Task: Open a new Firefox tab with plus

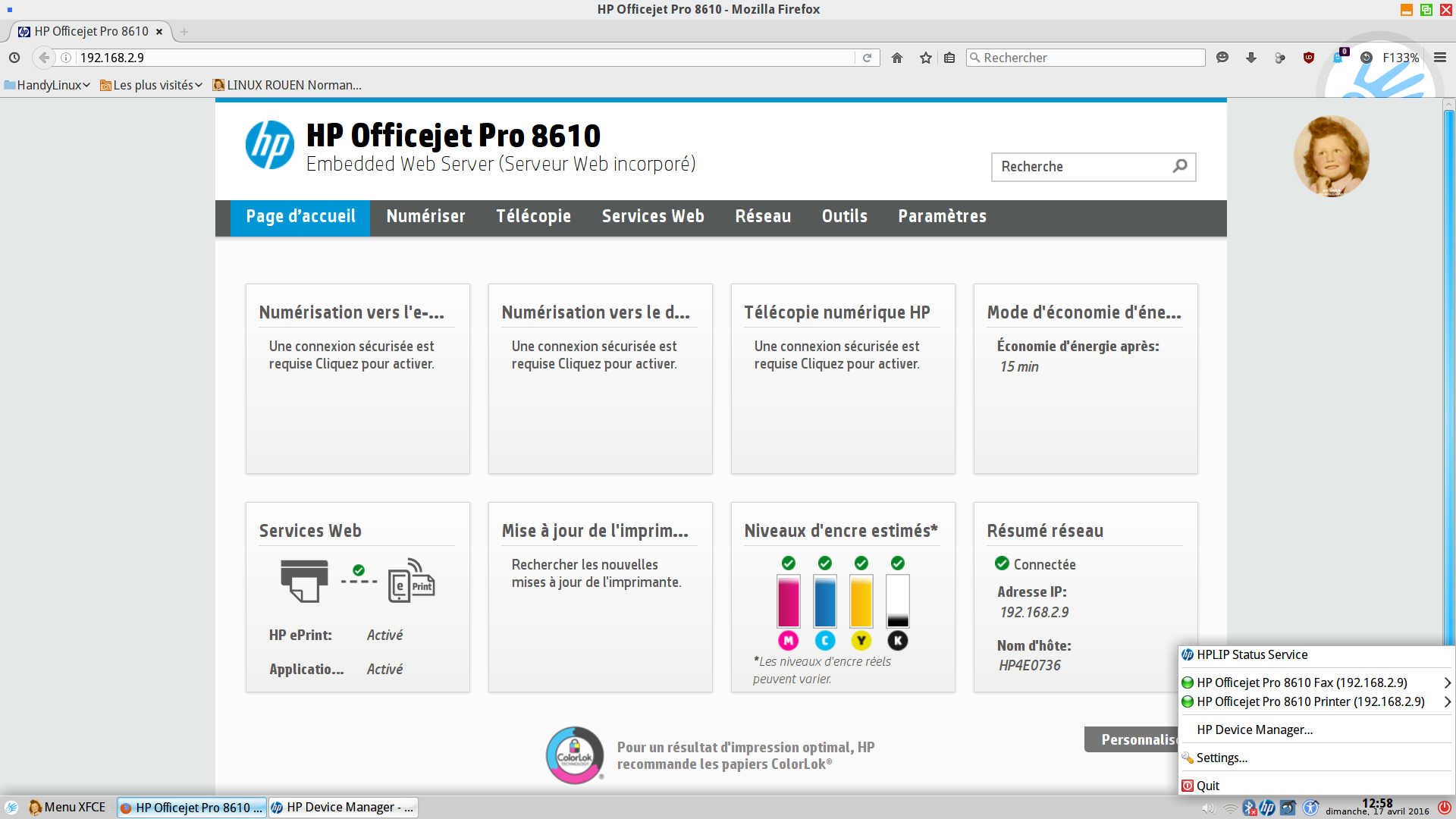Action: 184,32
